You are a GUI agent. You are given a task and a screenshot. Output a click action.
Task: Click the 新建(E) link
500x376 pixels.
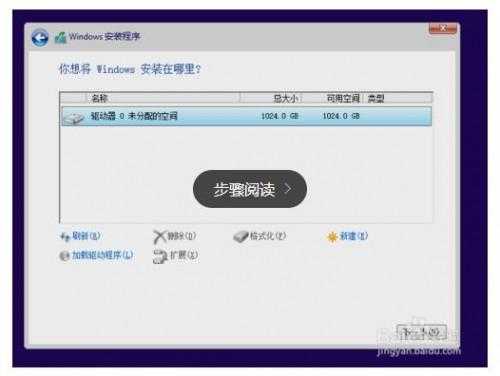click(x=354, y=236)
